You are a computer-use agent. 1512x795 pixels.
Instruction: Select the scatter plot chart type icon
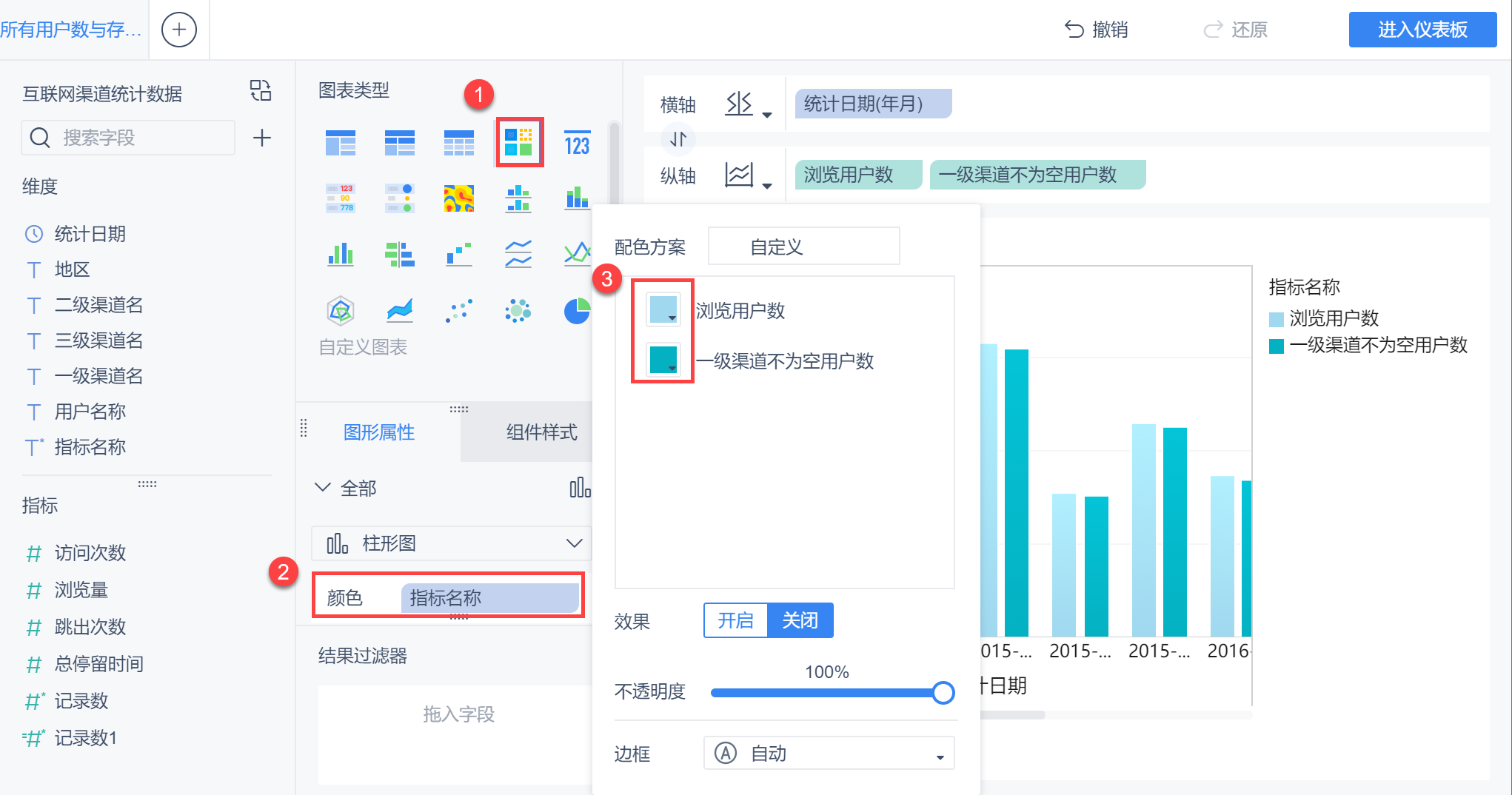click(x=459, y=311)
